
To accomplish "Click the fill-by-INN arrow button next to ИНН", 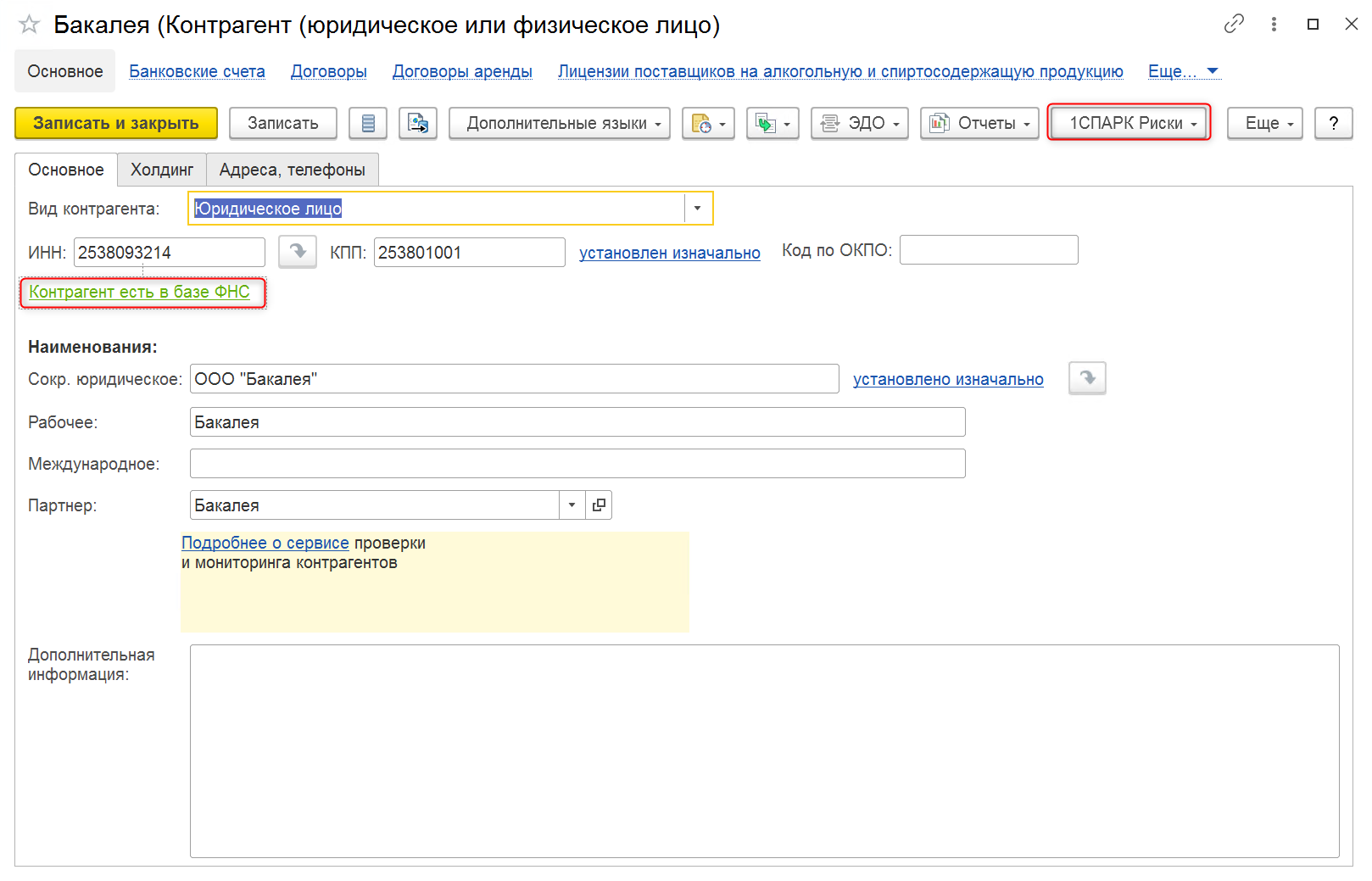I will 298,252.
